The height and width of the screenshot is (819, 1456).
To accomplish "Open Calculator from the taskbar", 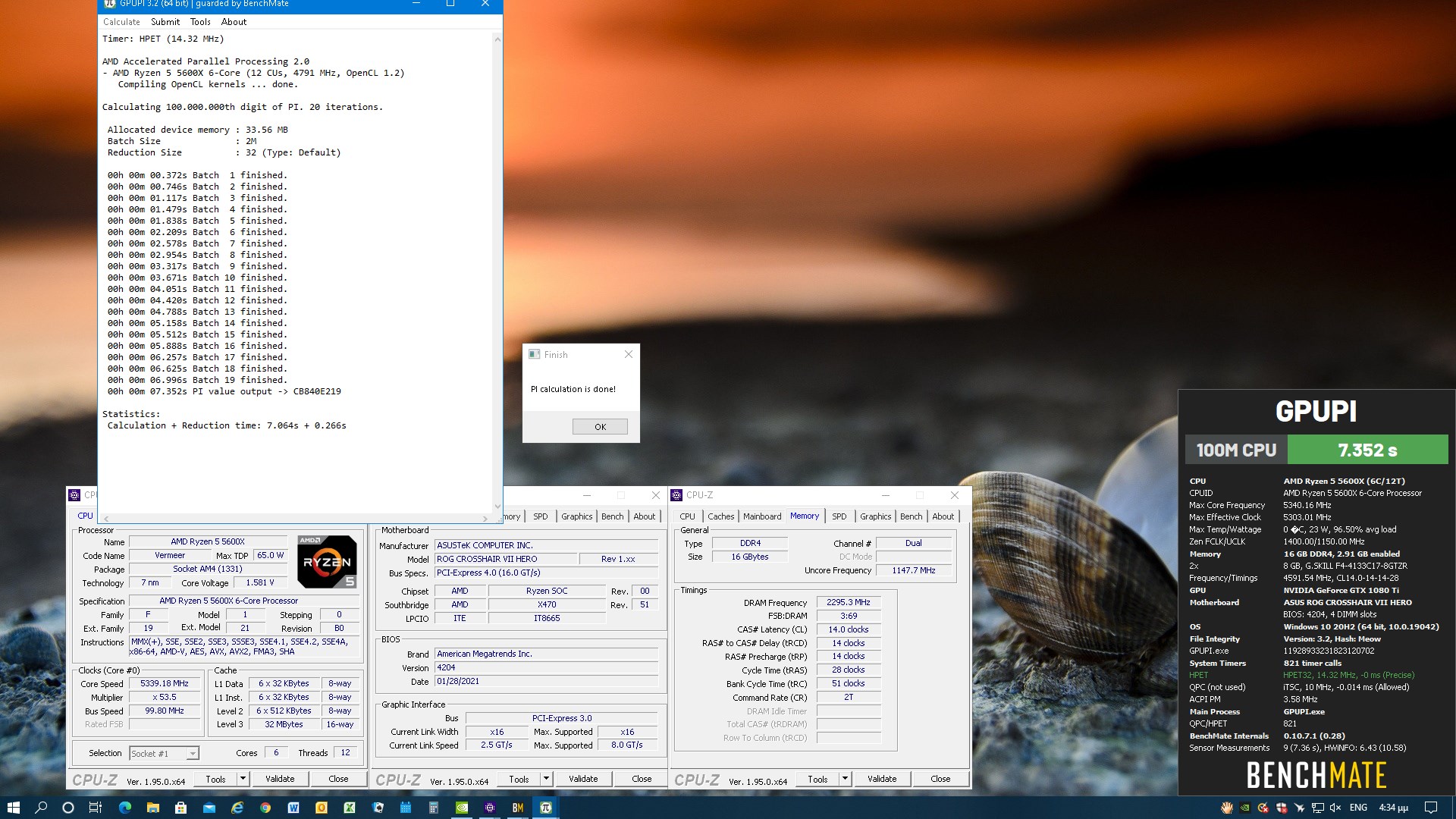I will (434, 808).
